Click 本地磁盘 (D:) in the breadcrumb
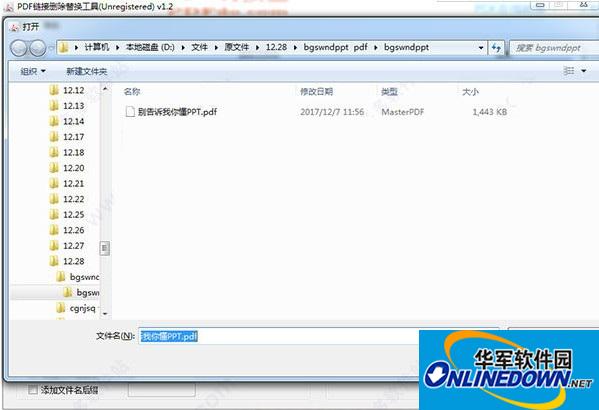Screen dimensions: 599x410 click(x=150, y=47)
